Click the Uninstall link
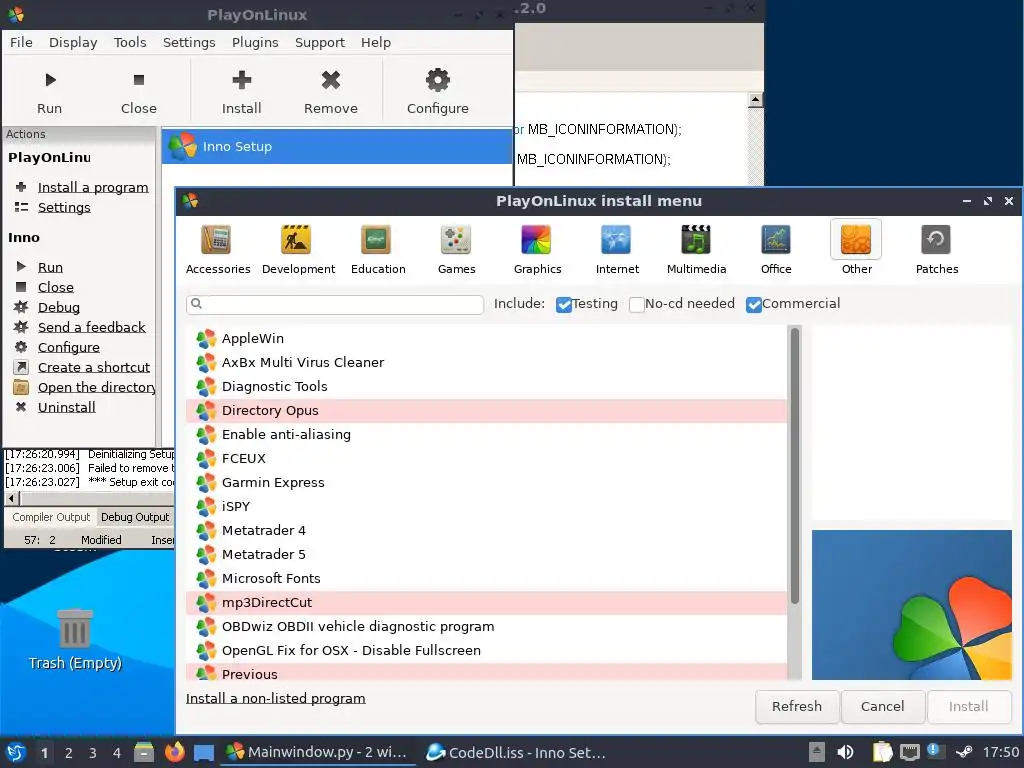This screenshot has height=768, width=1024. point(67,408)
